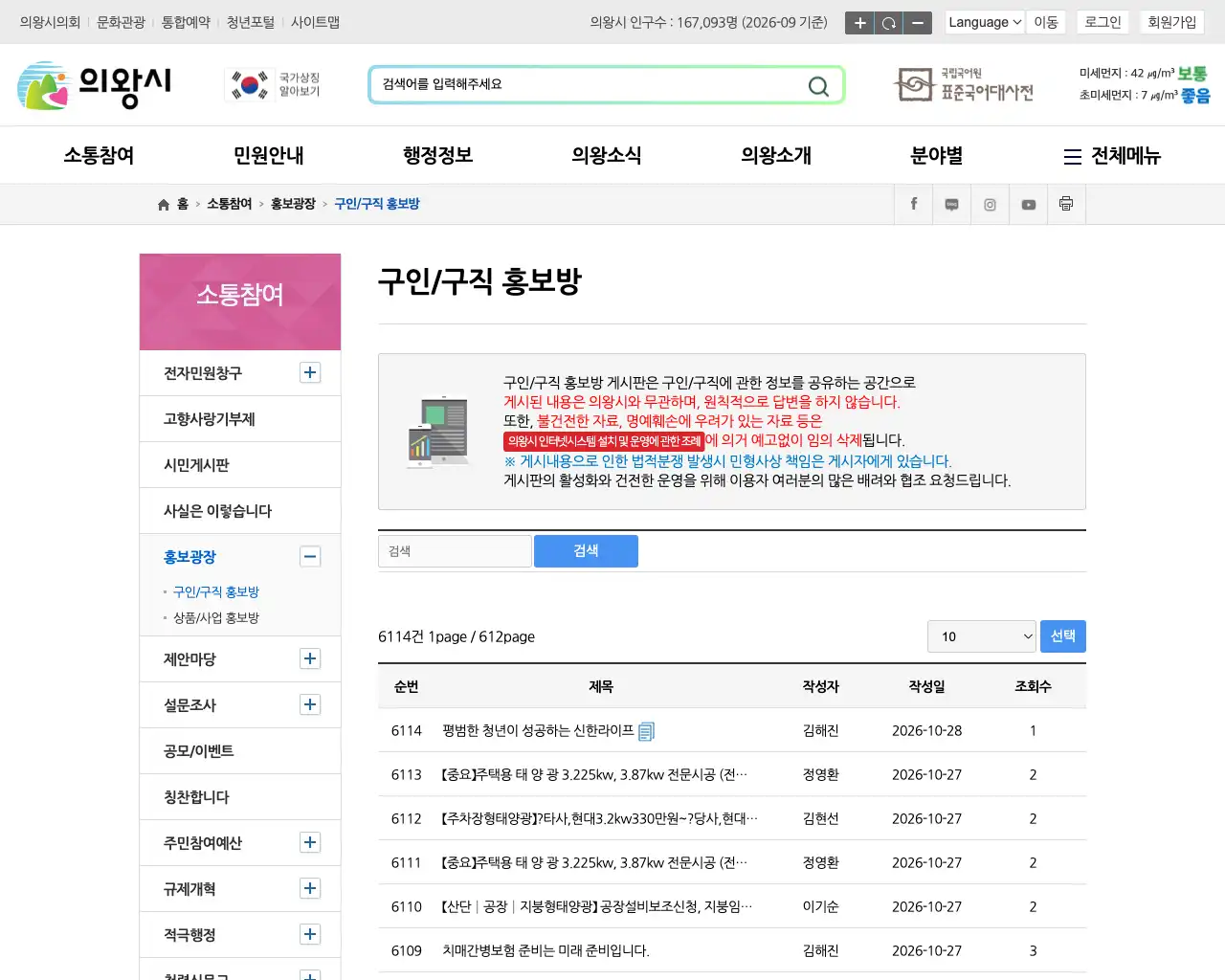Open the blog share icon
The width and height of the screenshot is (1225, 980).
(x=952, y=204)
